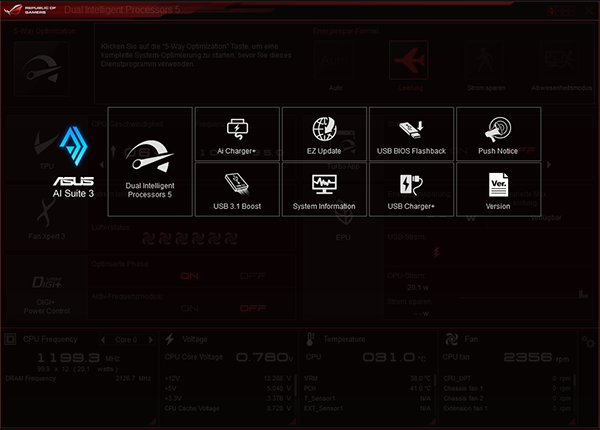
Task: Select Leistung airplane mode
Action: coord(408,60)
